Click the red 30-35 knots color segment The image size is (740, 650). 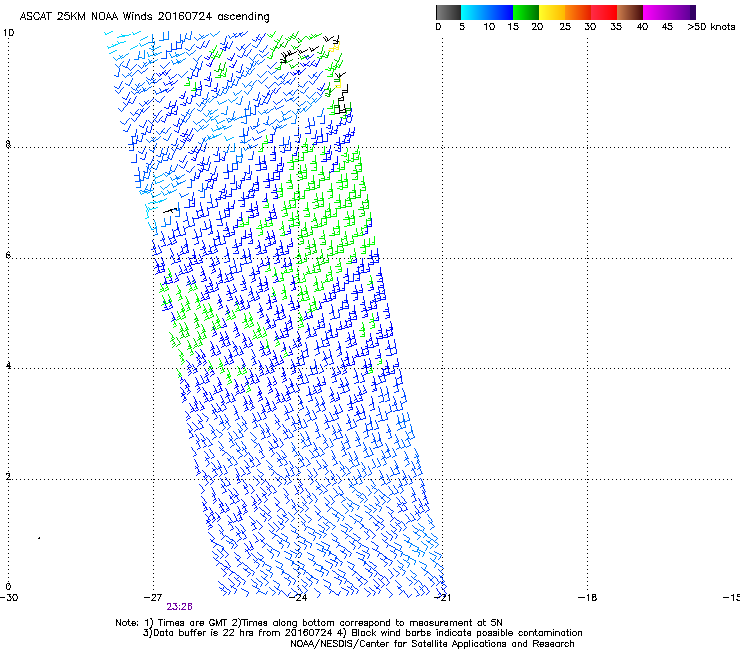pos(604,12)
